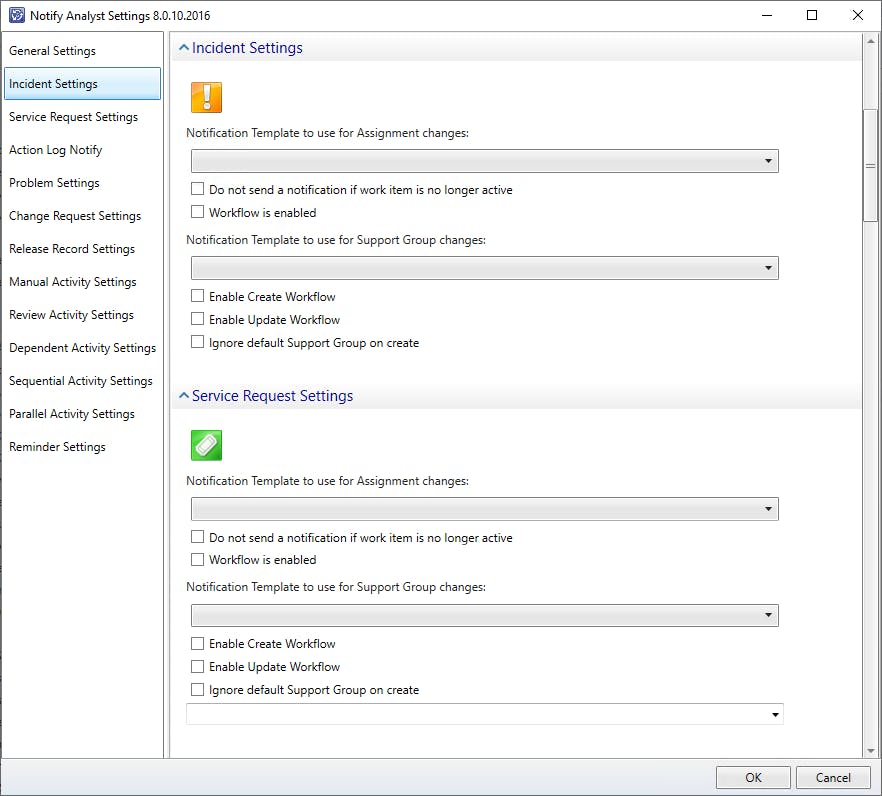
Task: Click the green Service Request icon
Action: pyautogui.click(x=206, y=445)
